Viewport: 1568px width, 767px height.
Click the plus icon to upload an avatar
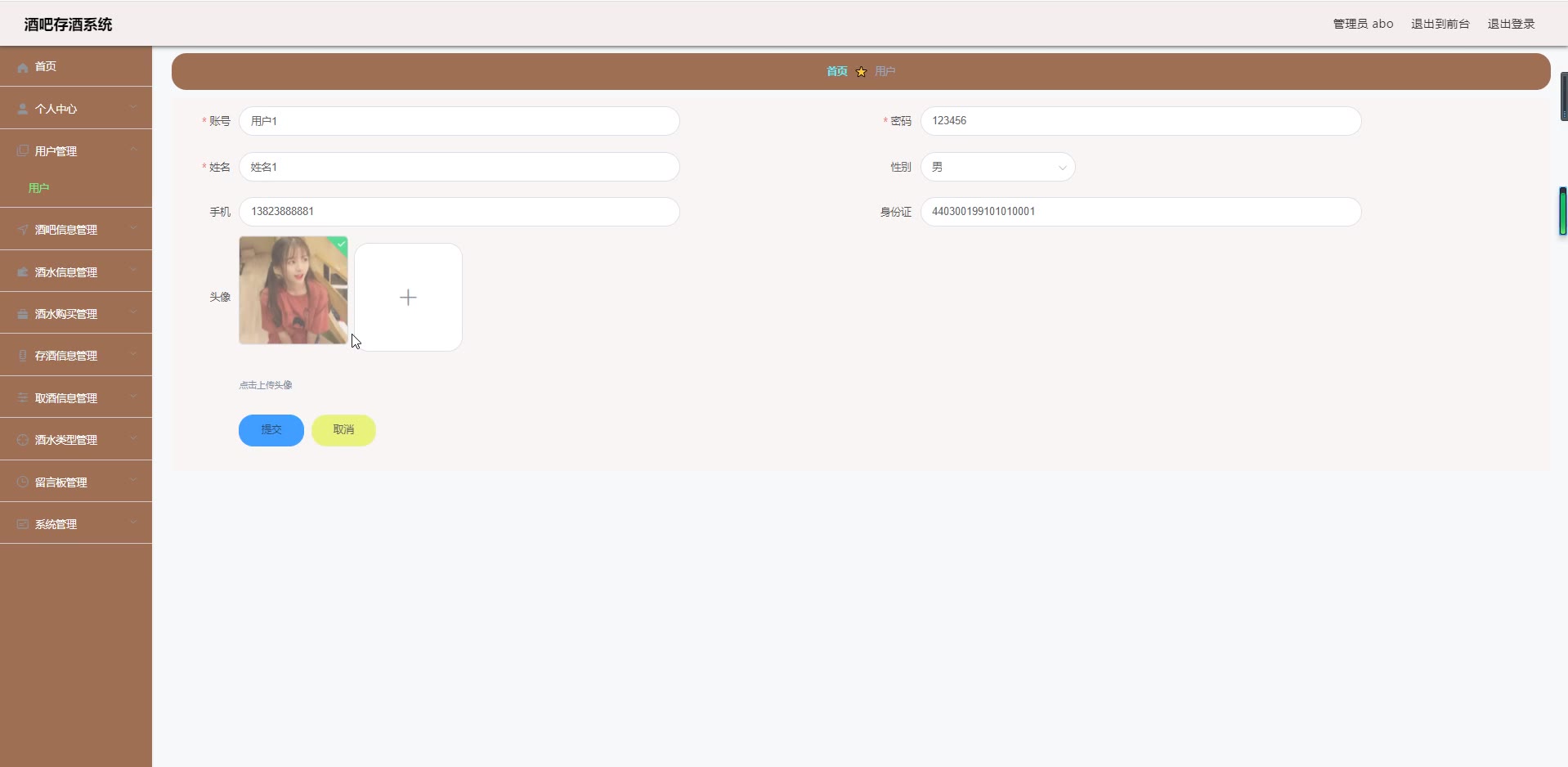[408, 298]
